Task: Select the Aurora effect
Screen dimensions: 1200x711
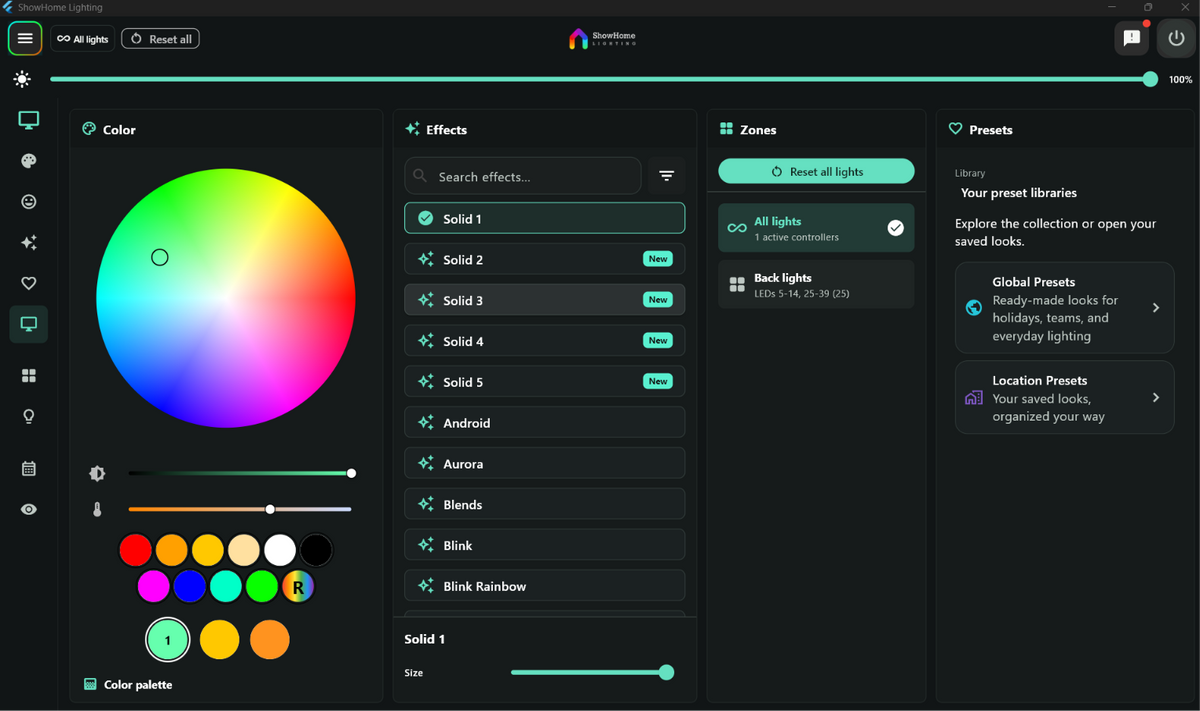Action: click(x=545, y=464)
